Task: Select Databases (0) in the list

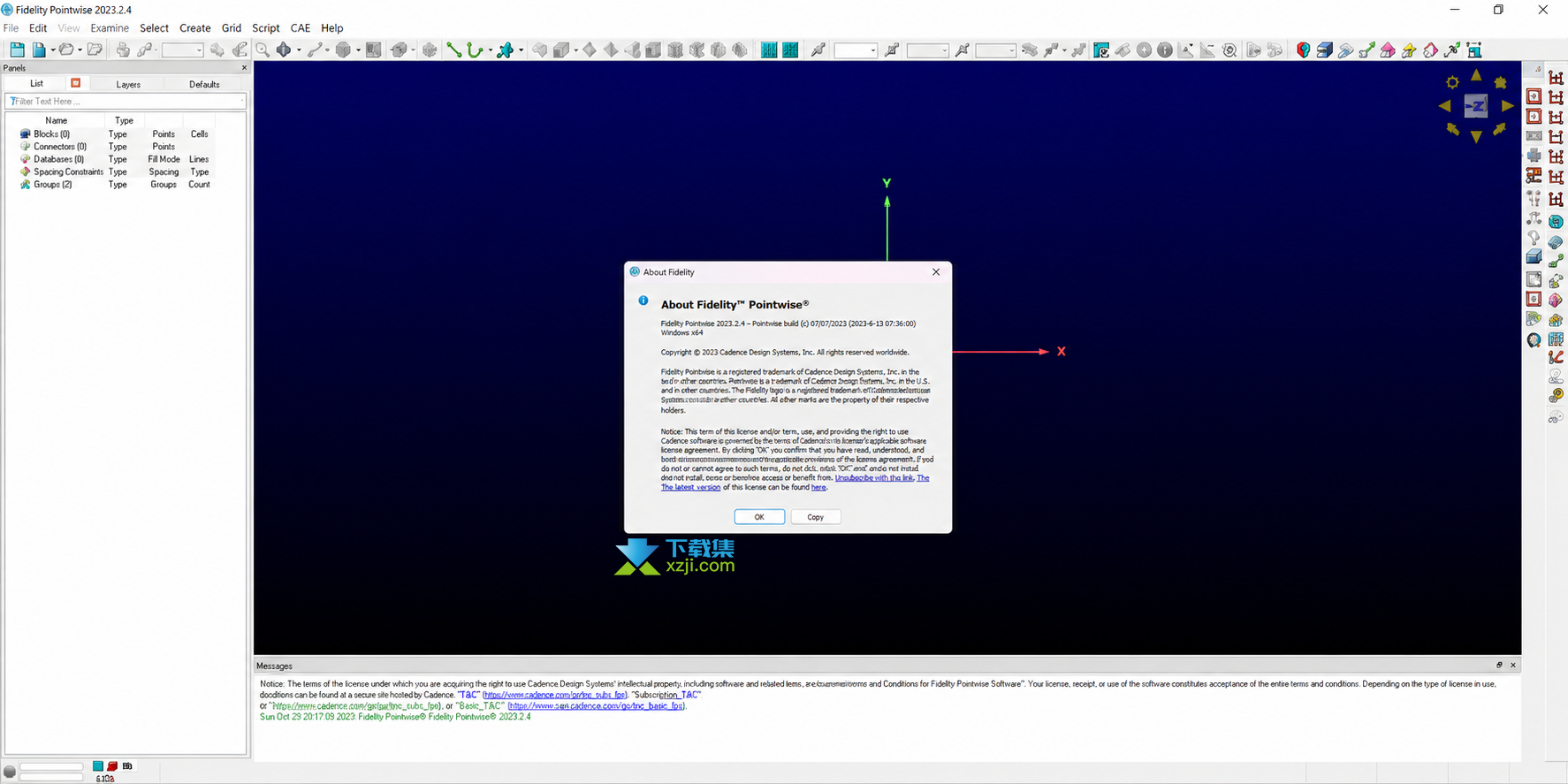Action: 58,159
